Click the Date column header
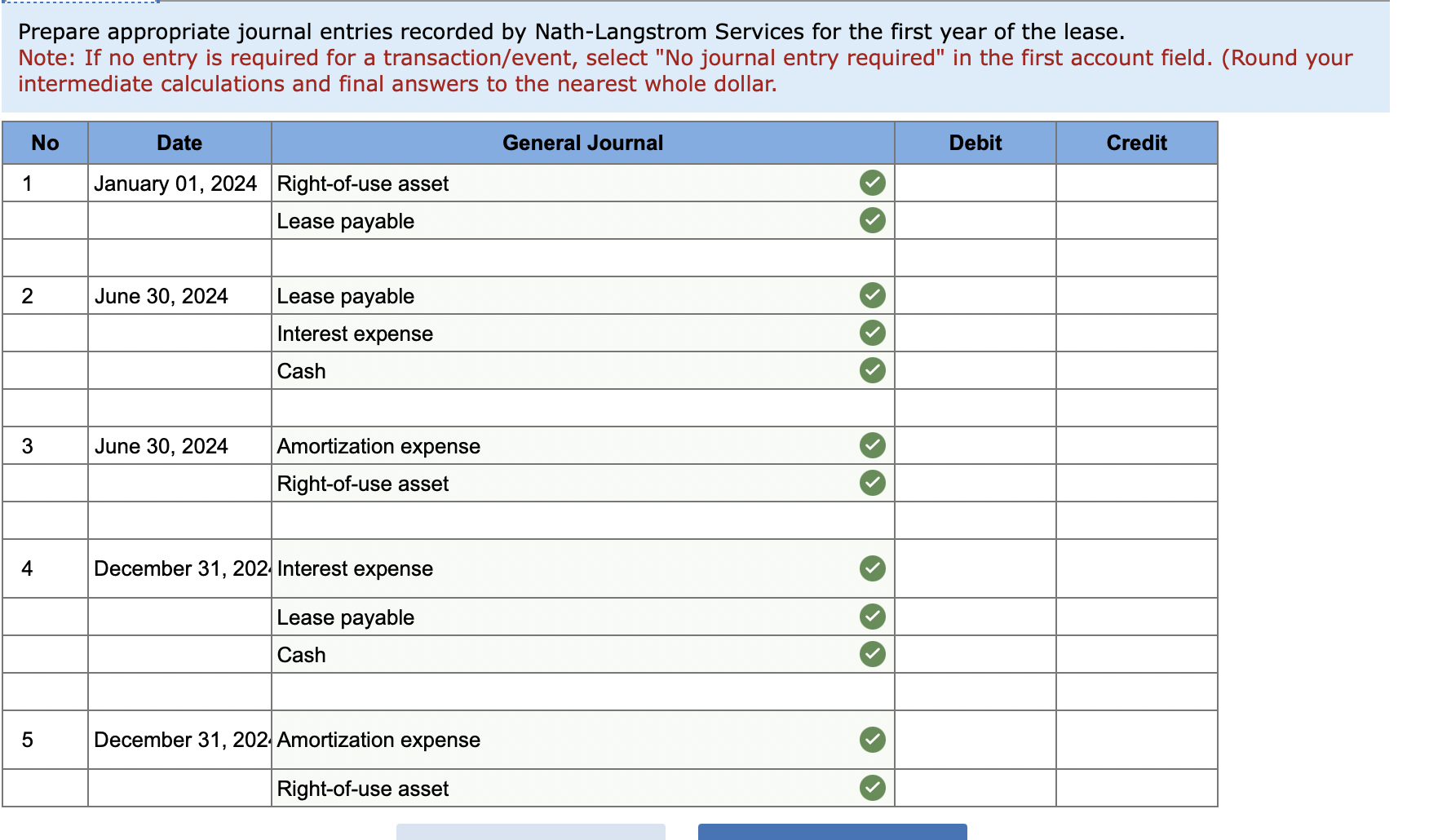The height and width of the screenshot is (840, 1429). 179,143
